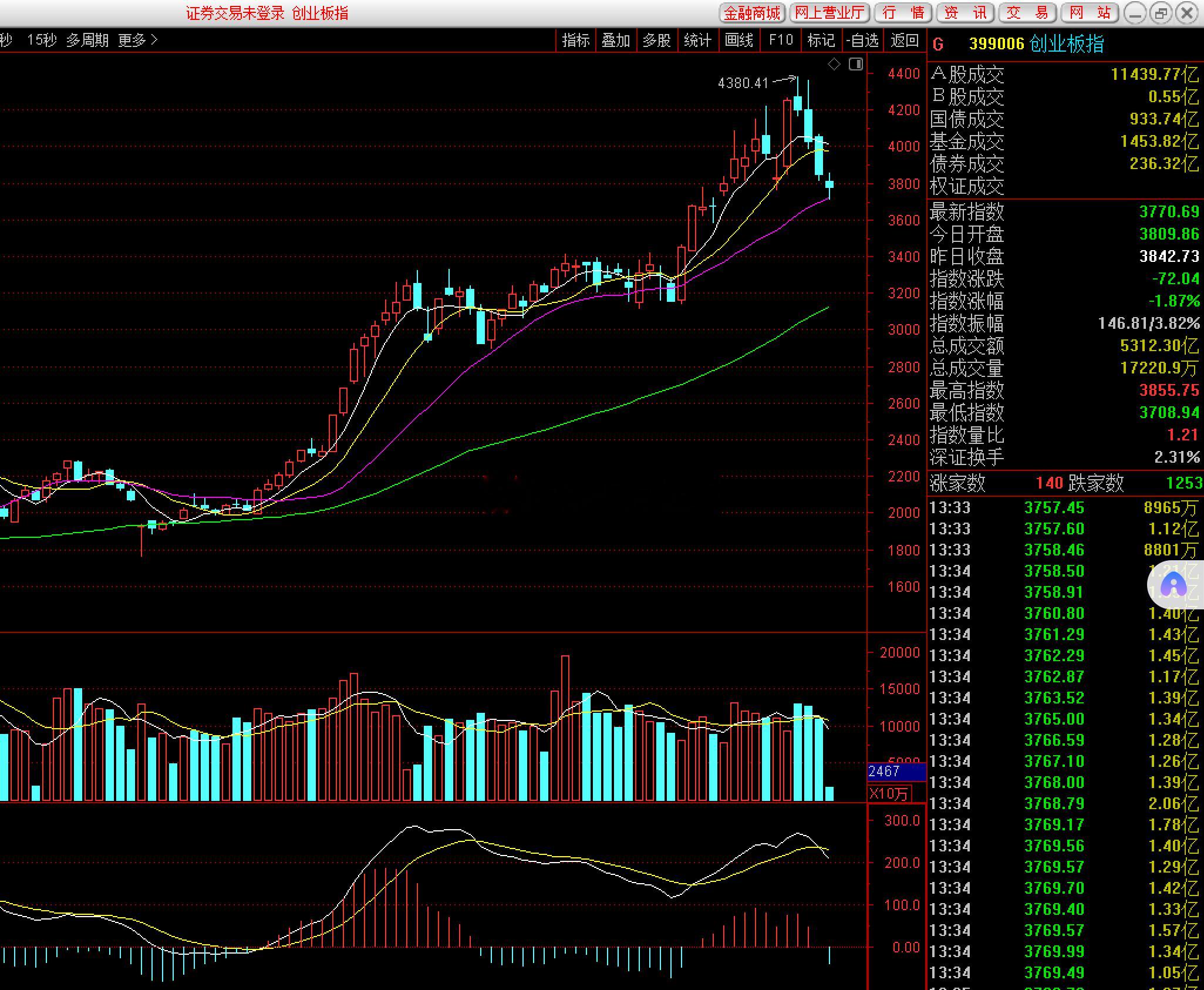Click the 4380.41 high price marker
Image resolution: width=1204 pixels, height=990 pixels.
tap(743, 83)
